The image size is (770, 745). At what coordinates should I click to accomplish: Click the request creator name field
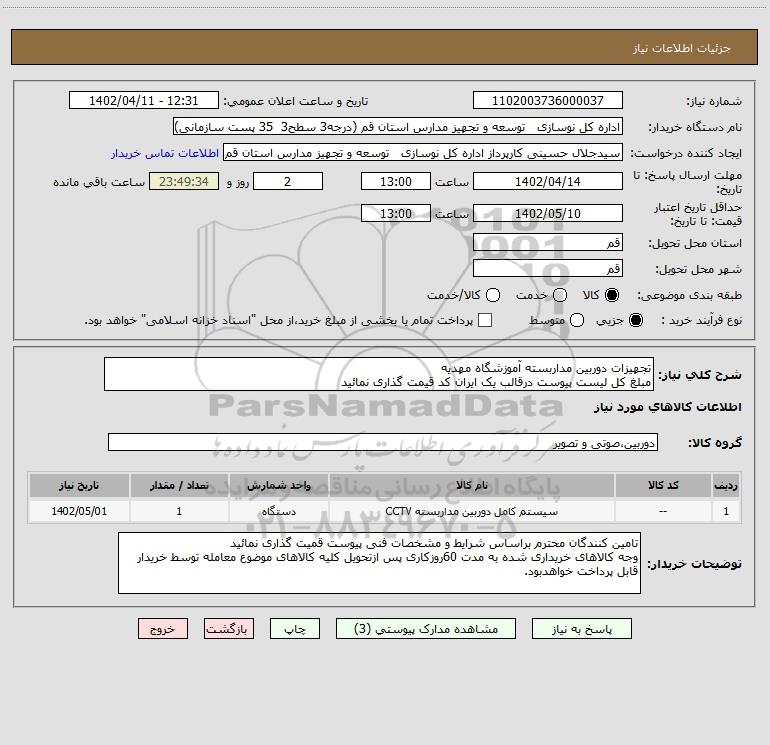(422, 153)
